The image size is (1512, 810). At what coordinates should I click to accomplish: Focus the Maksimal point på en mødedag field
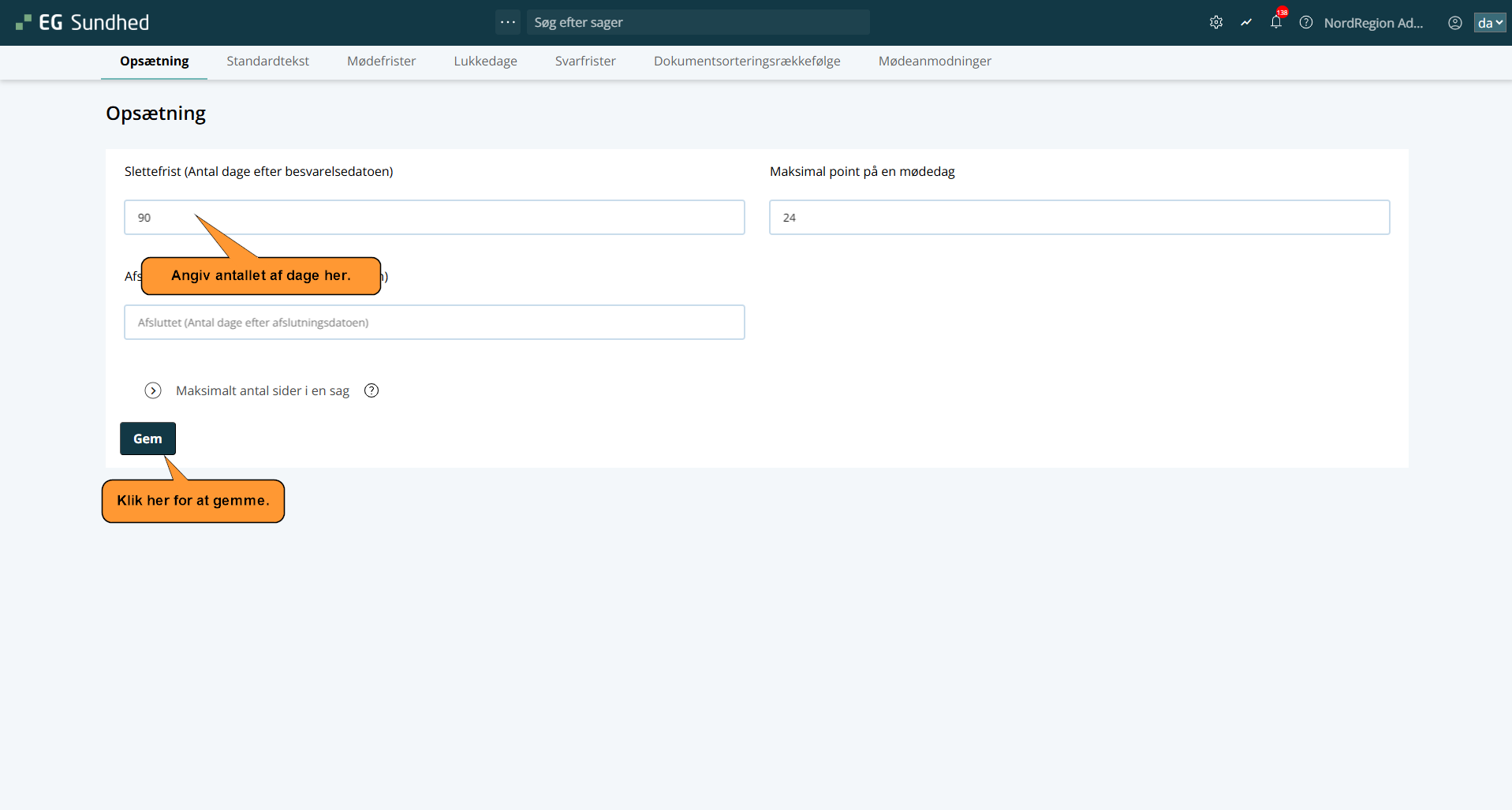click(x=1079, y=218)
